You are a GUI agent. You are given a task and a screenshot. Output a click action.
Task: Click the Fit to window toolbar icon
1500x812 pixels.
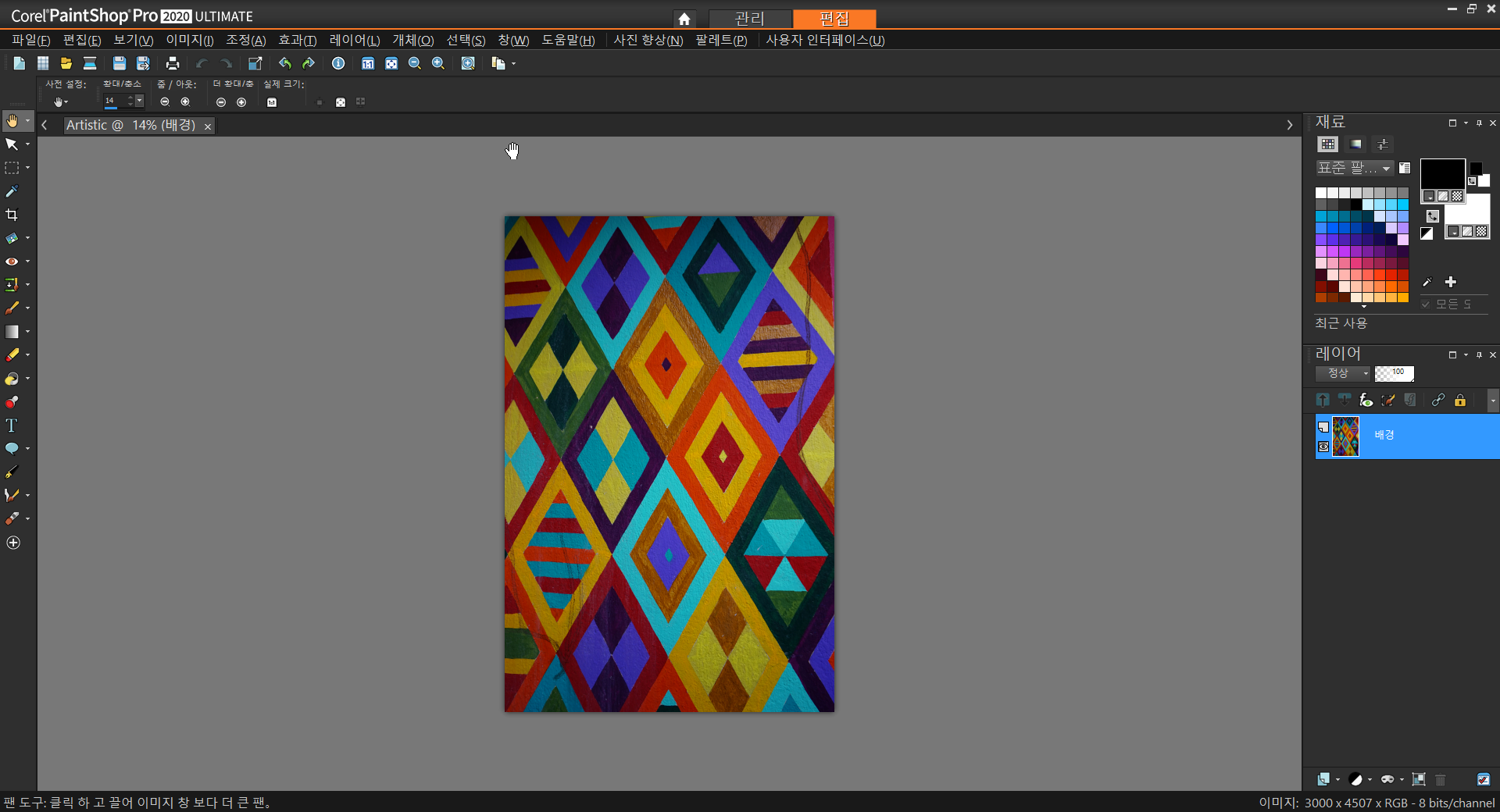pos(391,63)
